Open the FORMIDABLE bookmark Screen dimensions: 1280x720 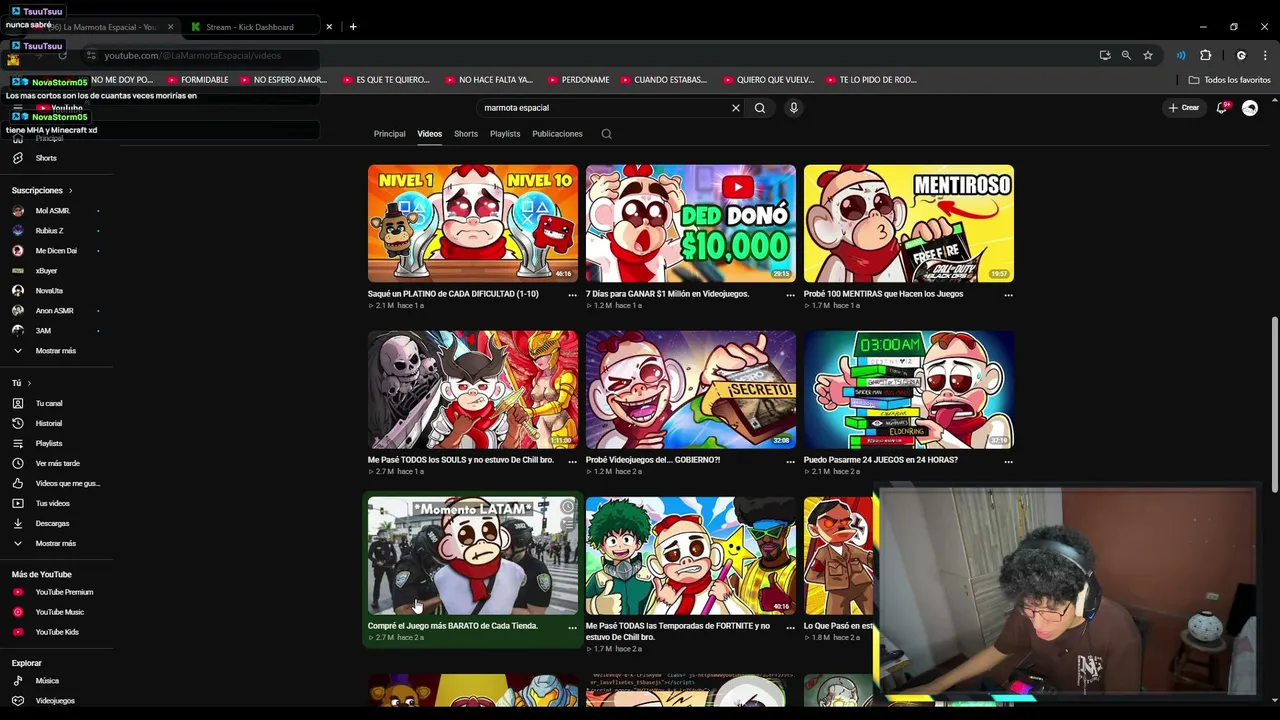pyautogui.click(x=198, y=80)
